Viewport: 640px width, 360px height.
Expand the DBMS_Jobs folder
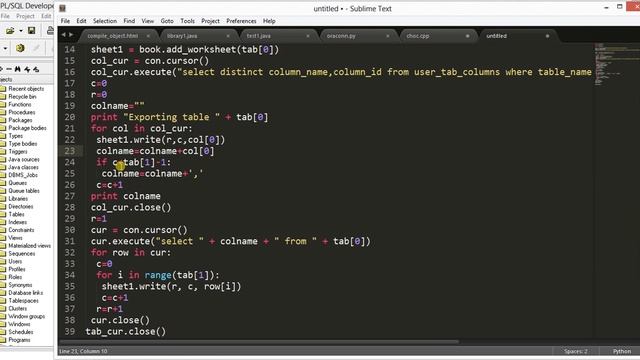tap(23, 175)
